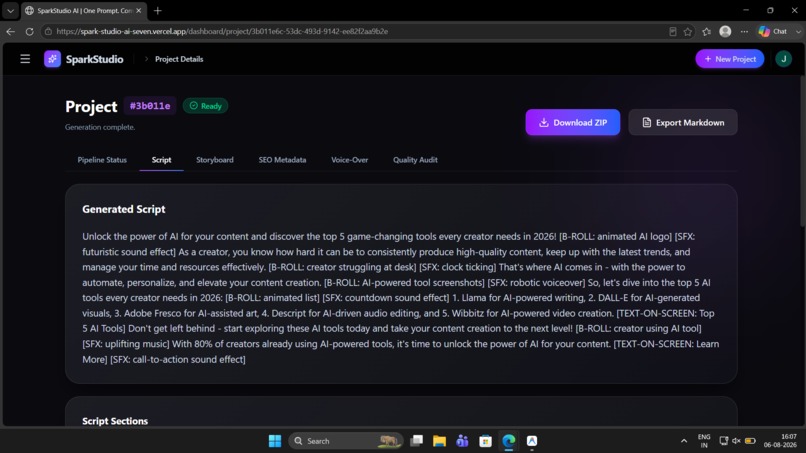Viewport: 806px width, 453px height.
Task: Click the network display tray icon
Action: 724,441
